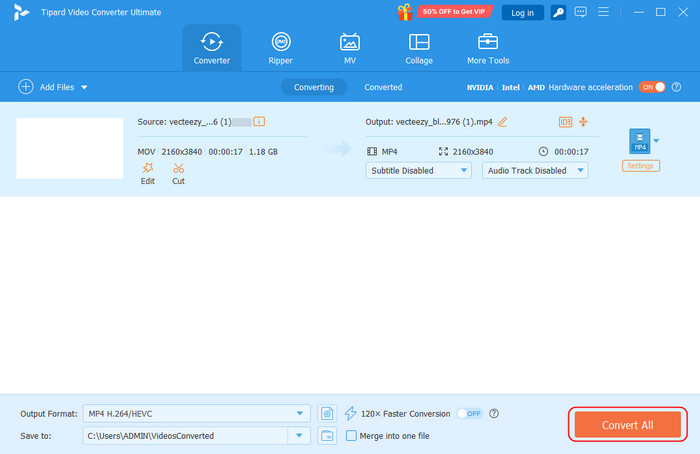700x454 pixels.
Task: Click the plus circle add icon
Action: [25, 87]
